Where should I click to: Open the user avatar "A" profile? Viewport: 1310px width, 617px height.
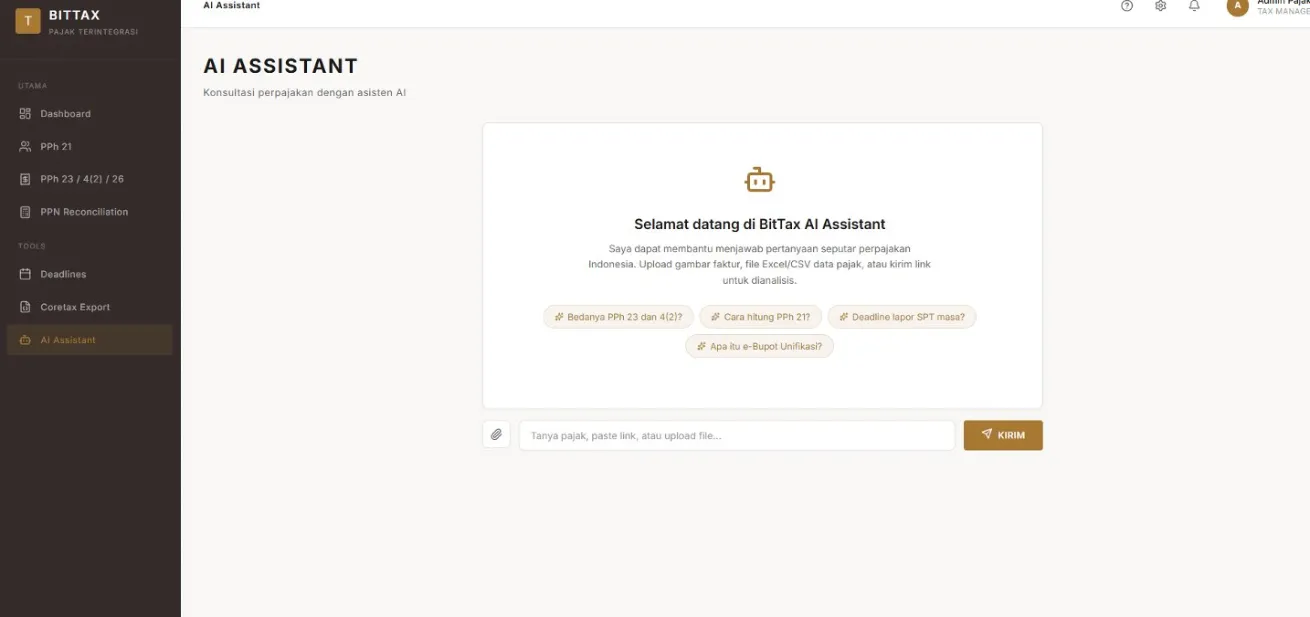tap(1238, 6)
